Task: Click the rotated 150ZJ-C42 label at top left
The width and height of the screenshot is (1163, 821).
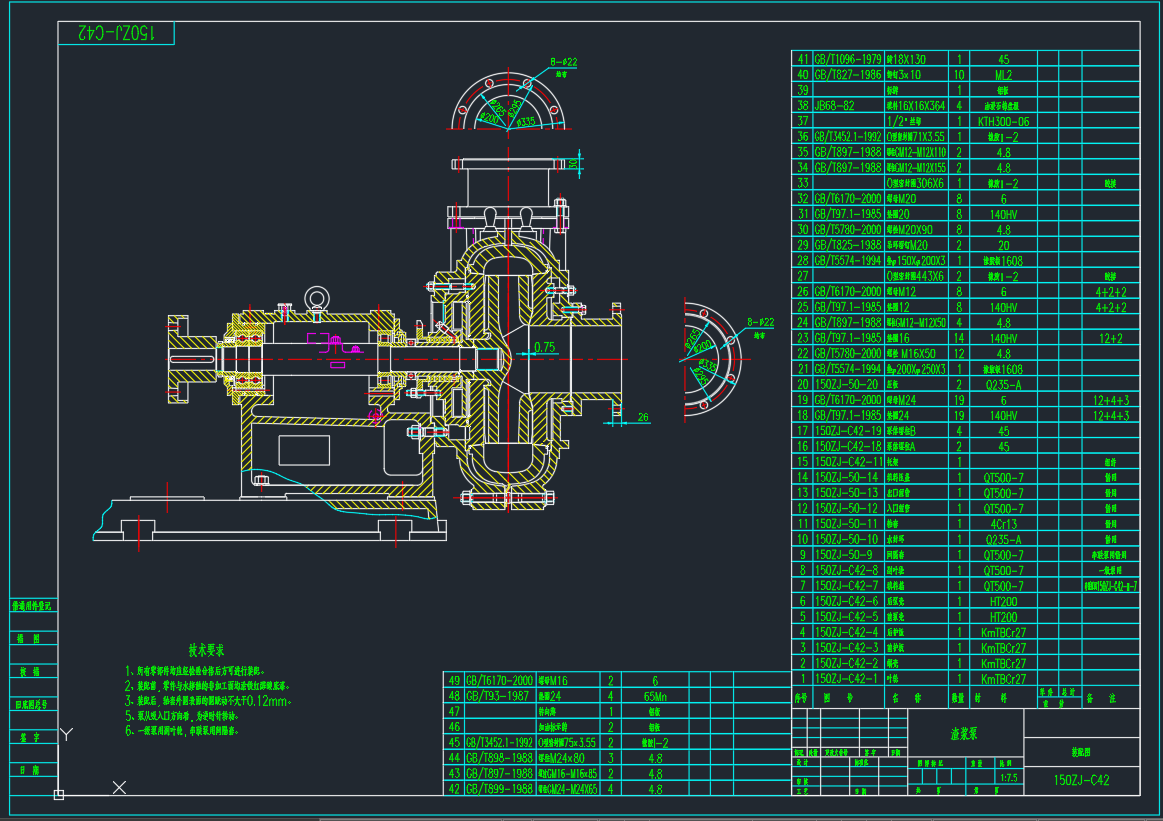Action: [116, 33]
